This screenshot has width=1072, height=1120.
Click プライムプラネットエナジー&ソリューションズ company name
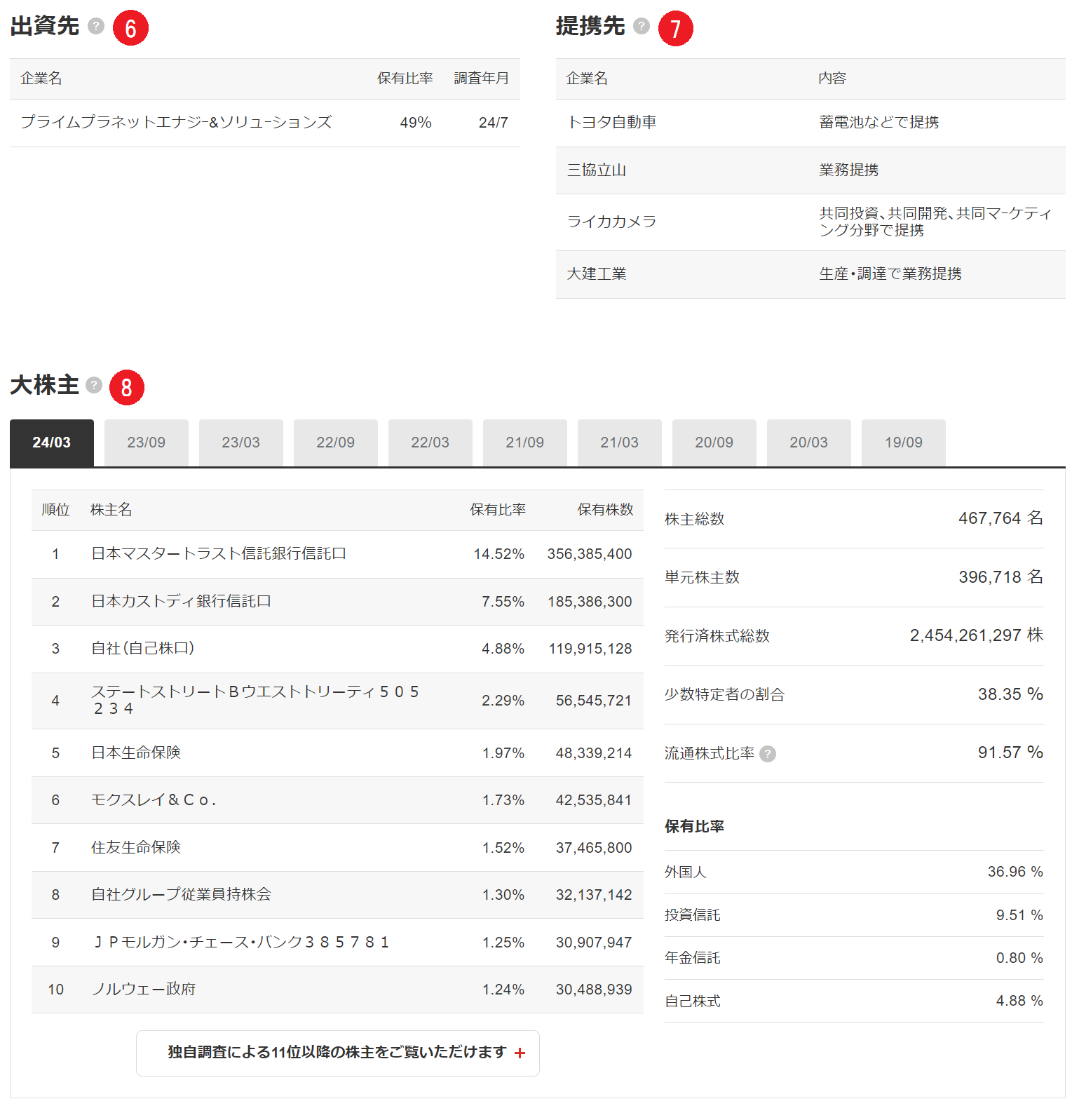tap(176, 122)
